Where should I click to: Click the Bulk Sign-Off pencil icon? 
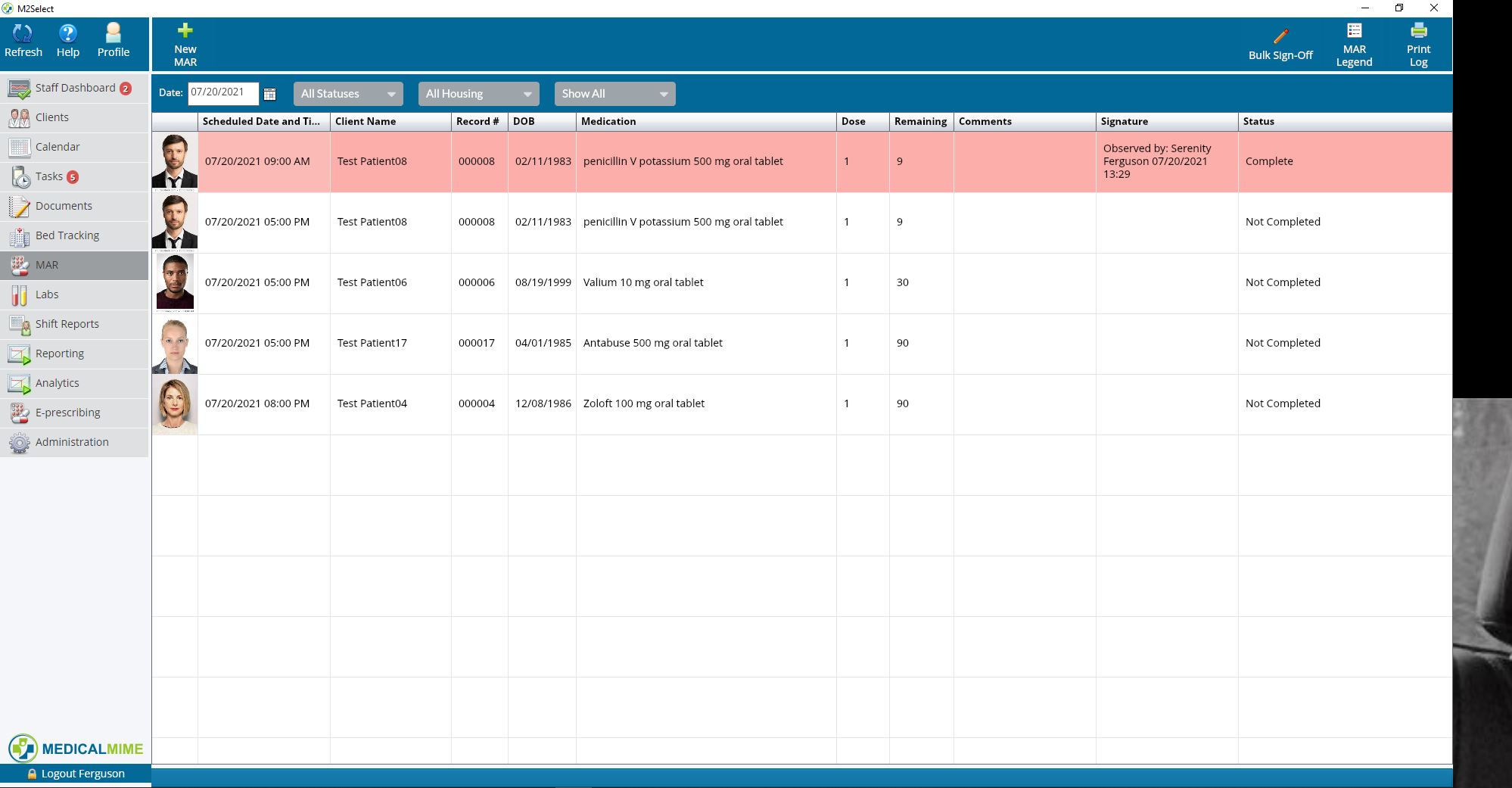[x=1280, y=36]
